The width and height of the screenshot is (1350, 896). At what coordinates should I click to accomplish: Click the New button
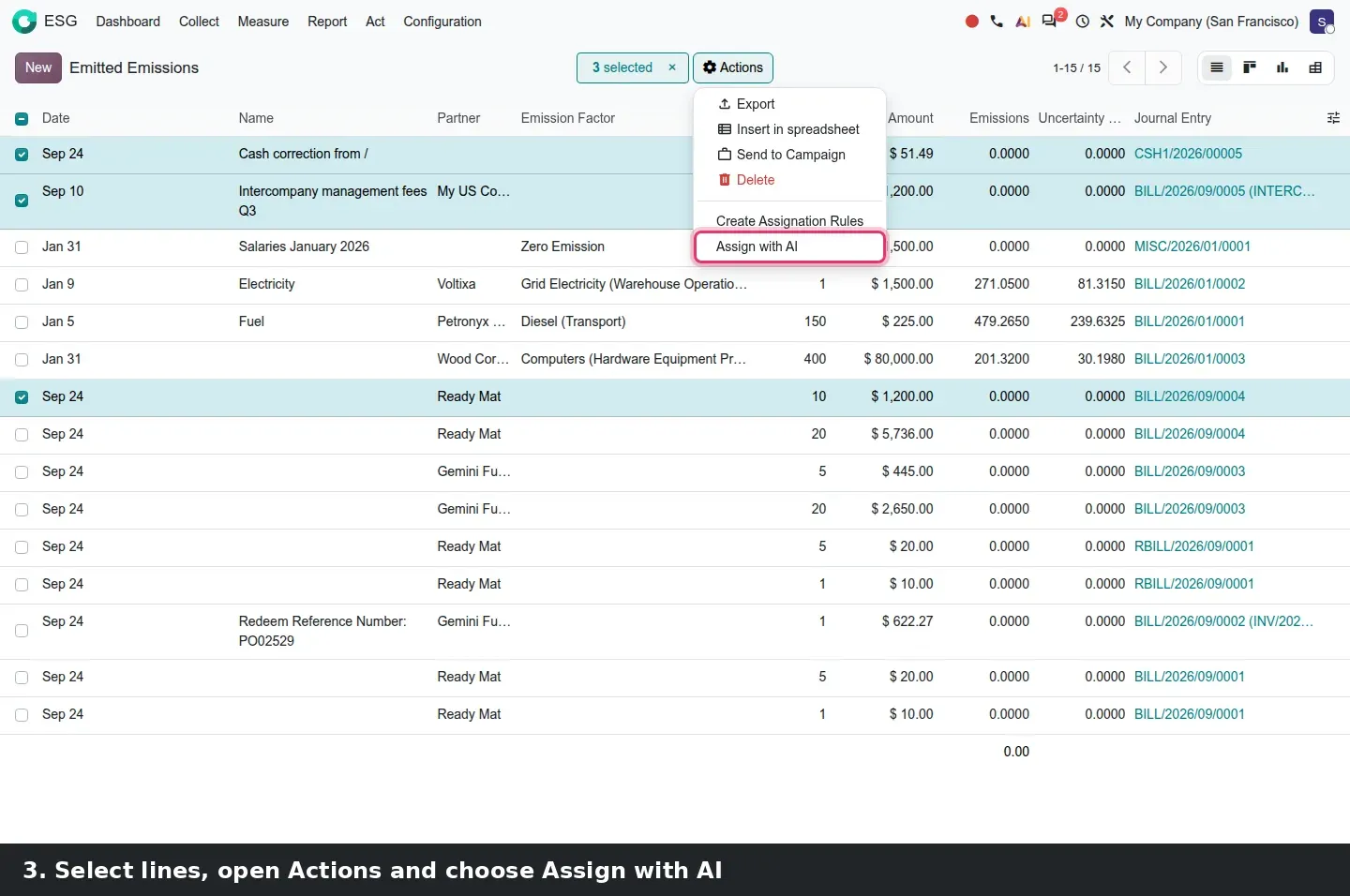pos(38,67)
